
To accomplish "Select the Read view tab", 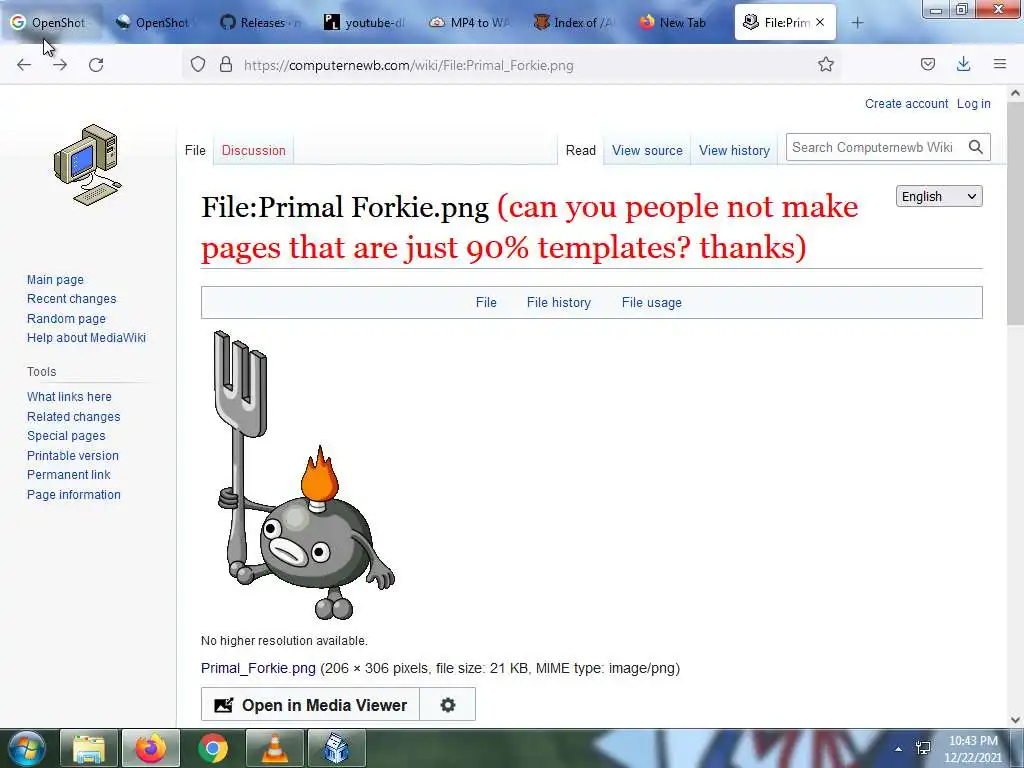I will click(581, 150).
